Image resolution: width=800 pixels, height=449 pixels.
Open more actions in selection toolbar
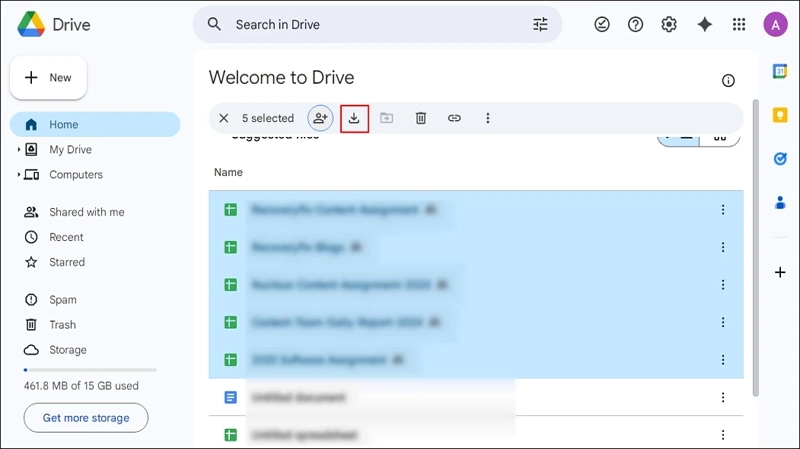pyautogui.click(x=488, y=118)
